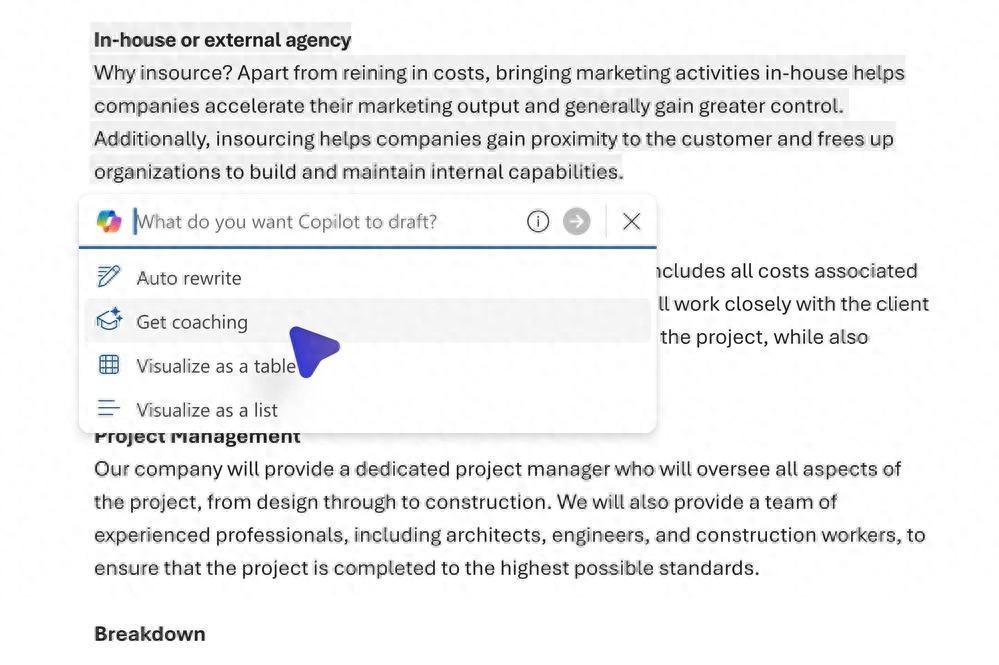Click the word "Additionally" in the first paragraph
999x665 pixels.
150,139
